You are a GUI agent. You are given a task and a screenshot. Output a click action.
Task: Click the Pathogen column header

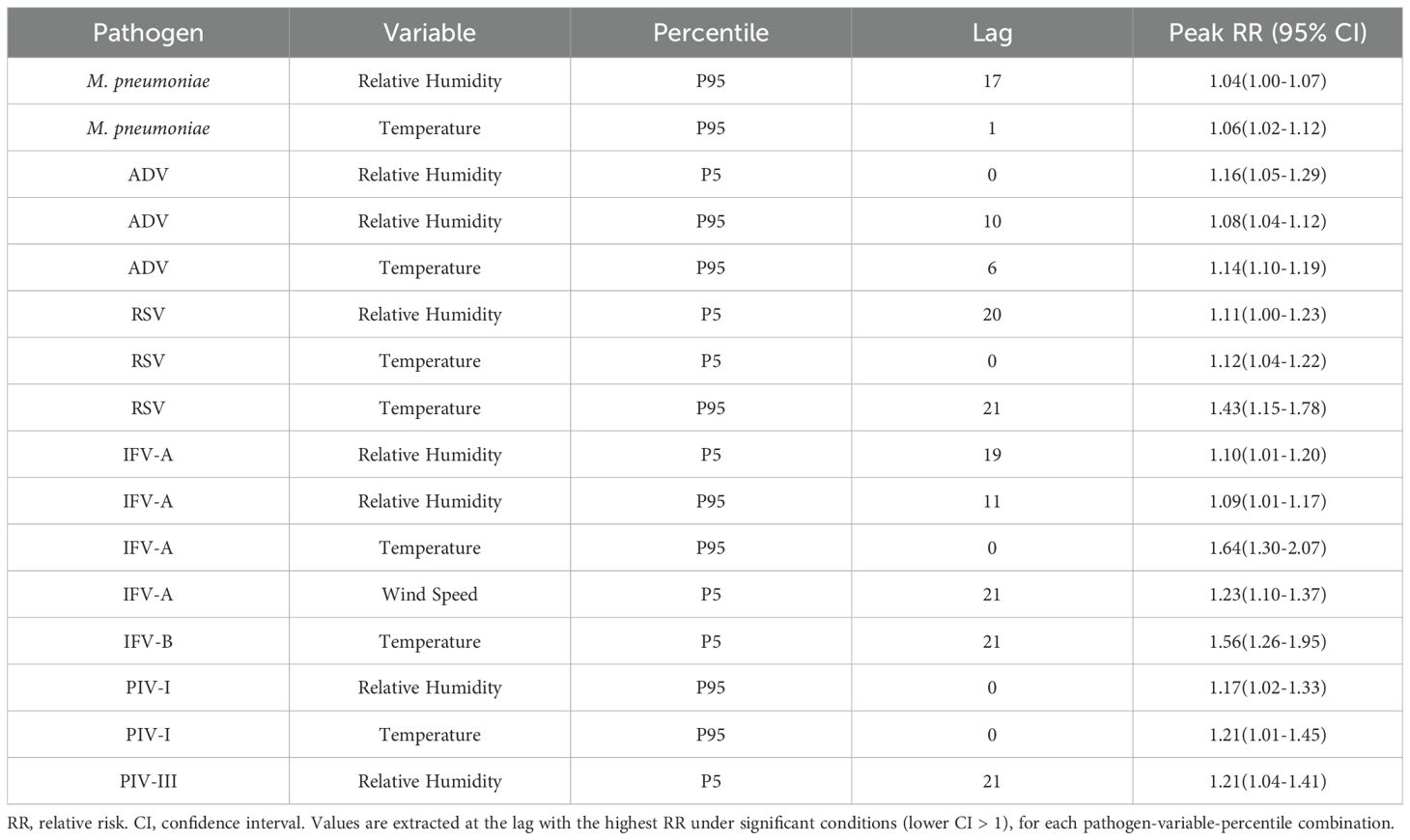coord(148,33)
